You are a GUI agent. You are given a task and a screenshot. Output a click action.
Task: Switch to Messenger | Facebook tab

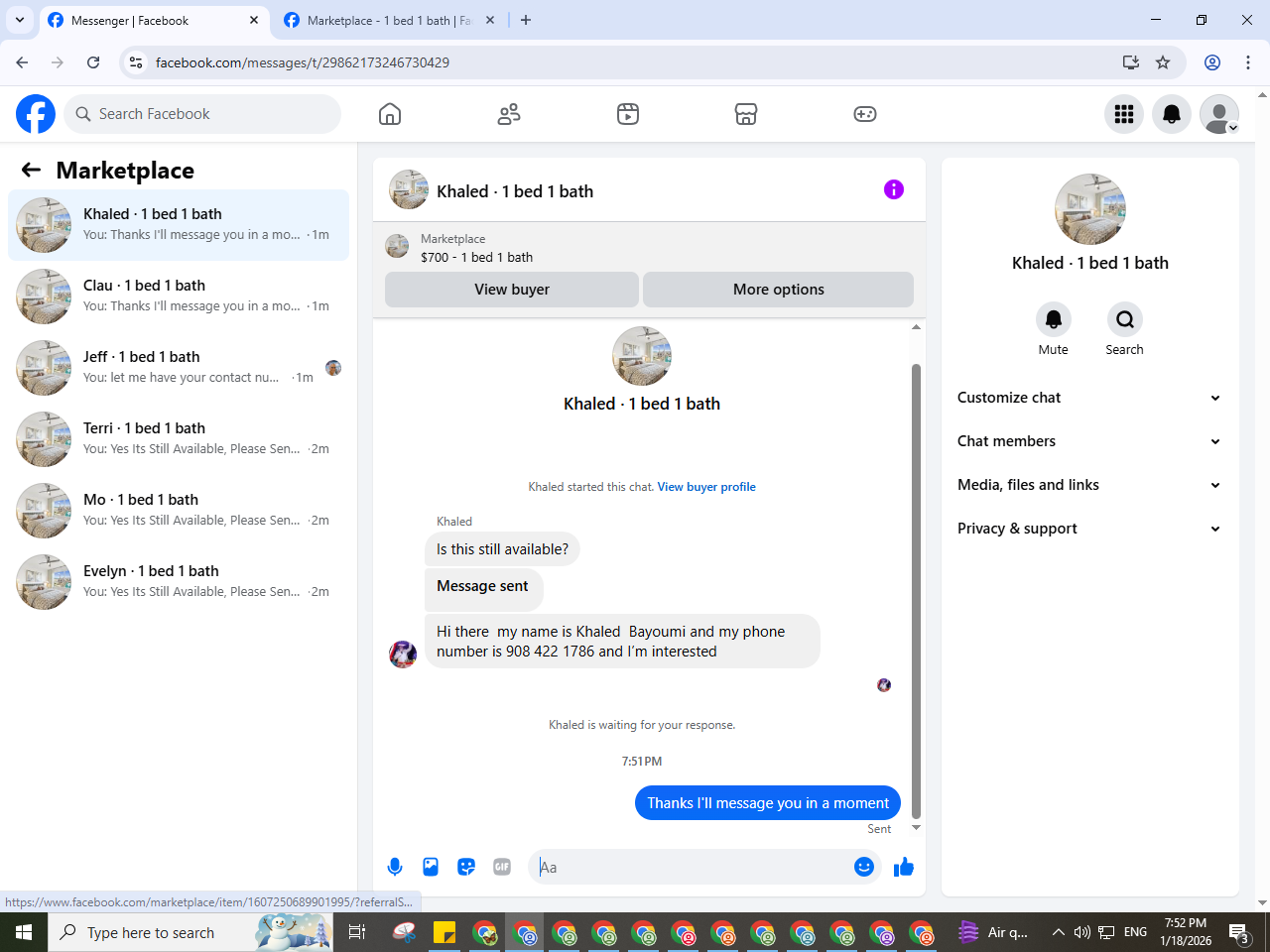click(x=154, y=20)
